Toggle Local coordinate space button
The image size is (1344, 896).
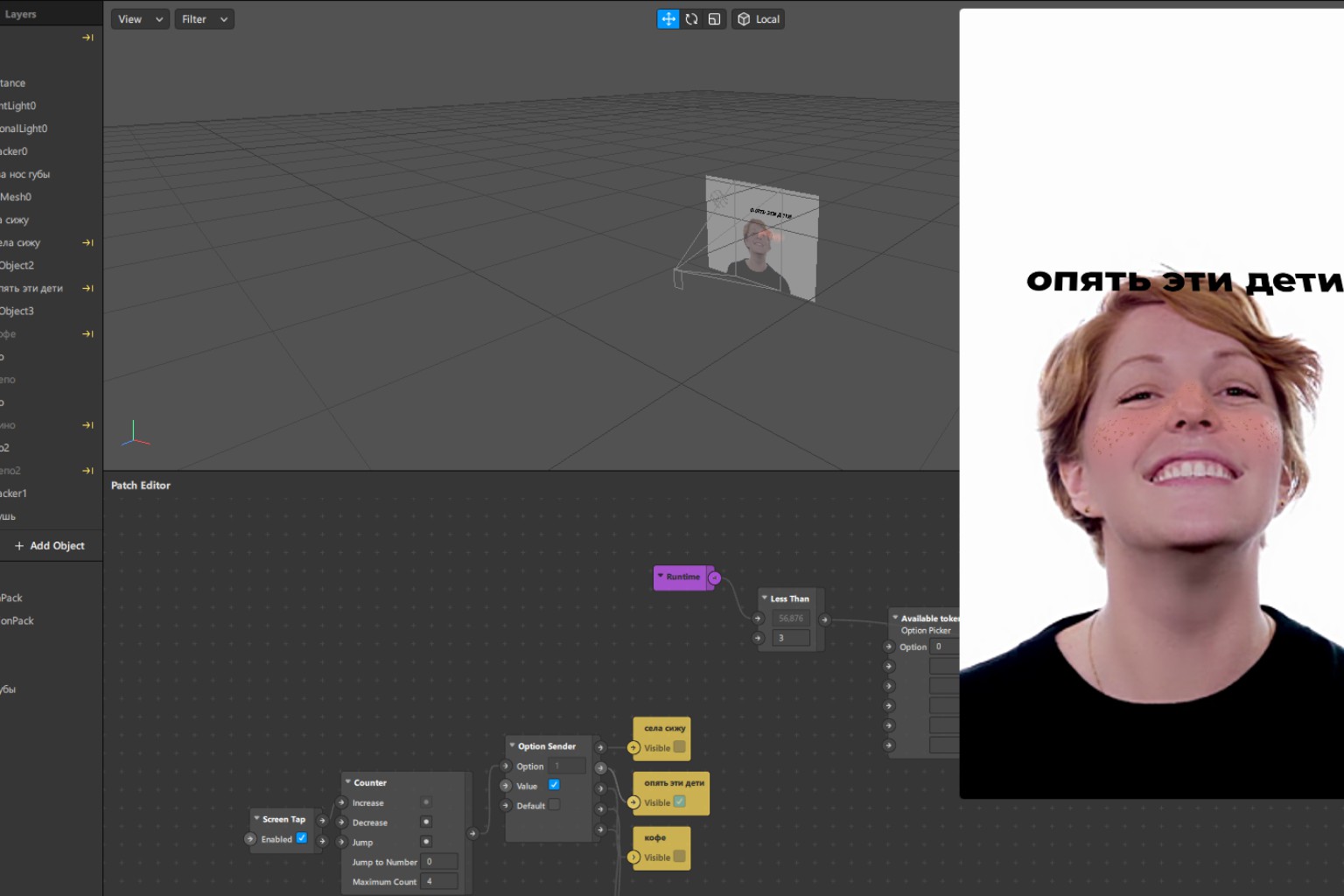759,19
